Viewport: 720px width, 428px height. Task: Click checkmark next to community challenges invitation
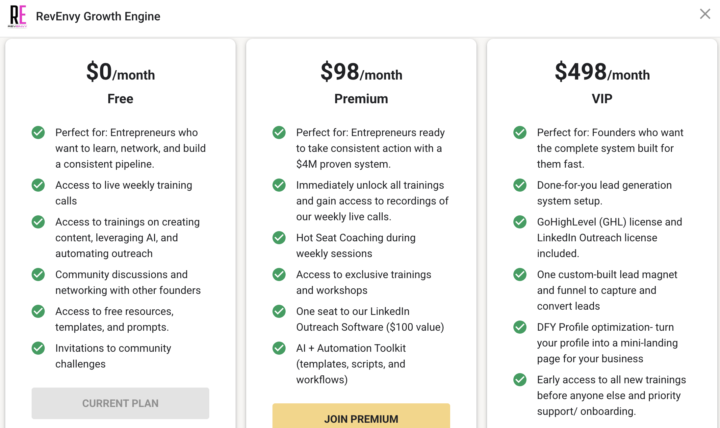pyautogui.click(x=38, y=348)
